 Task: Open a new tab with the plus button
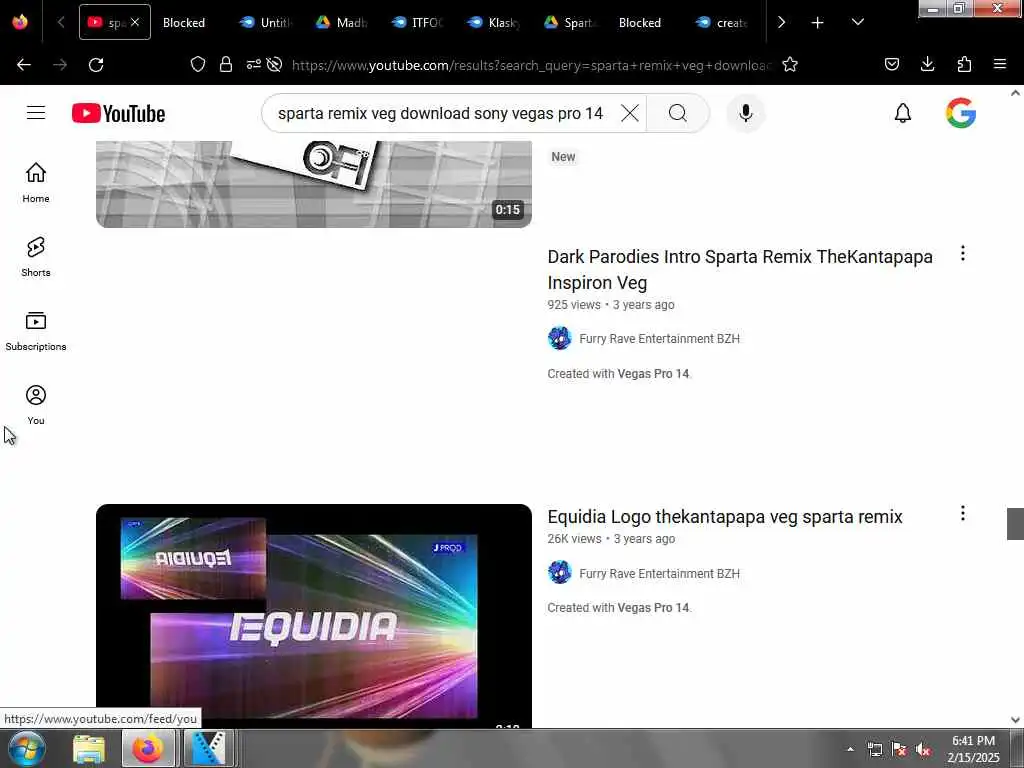(x=817, y=22)
